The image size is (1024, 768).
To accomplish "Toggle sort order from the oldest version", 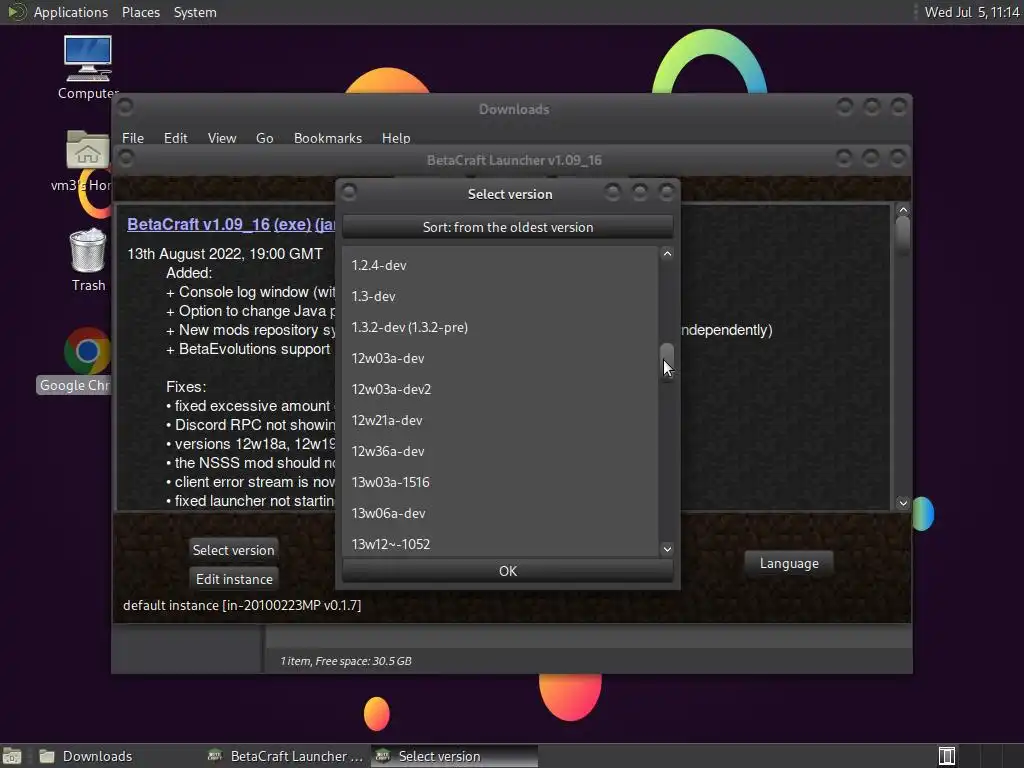I will click(507, 227).
